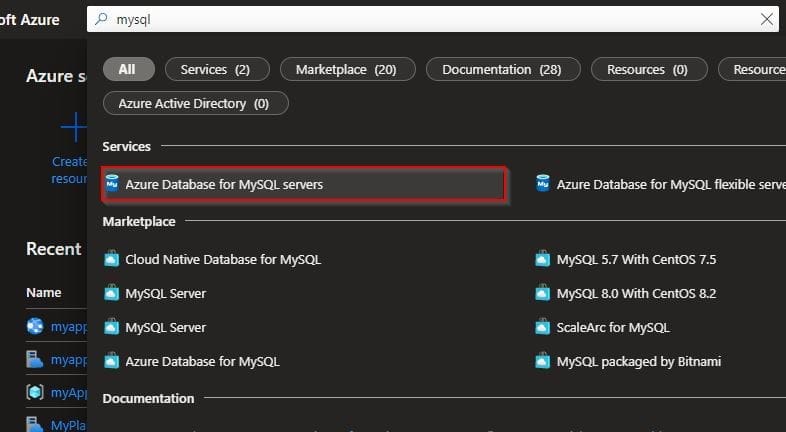Screen dimensions: 786x432
Task: Filter results by Documentation (28)
Action: point(501,69)
